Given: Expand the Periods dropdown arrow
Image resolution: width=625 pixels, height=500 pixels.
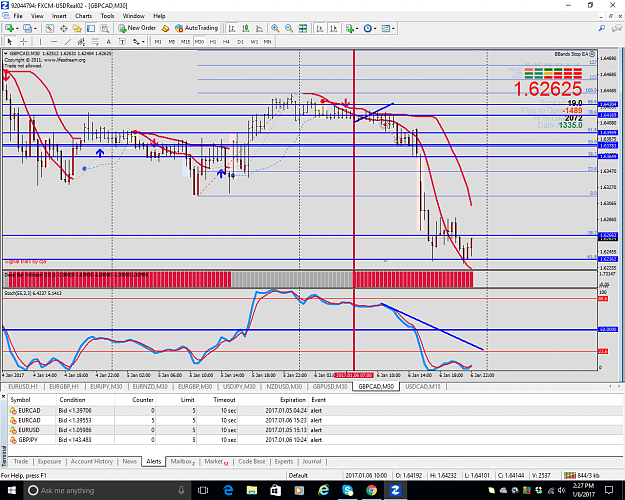Looking at the screenshot, I should coord(375,28).
